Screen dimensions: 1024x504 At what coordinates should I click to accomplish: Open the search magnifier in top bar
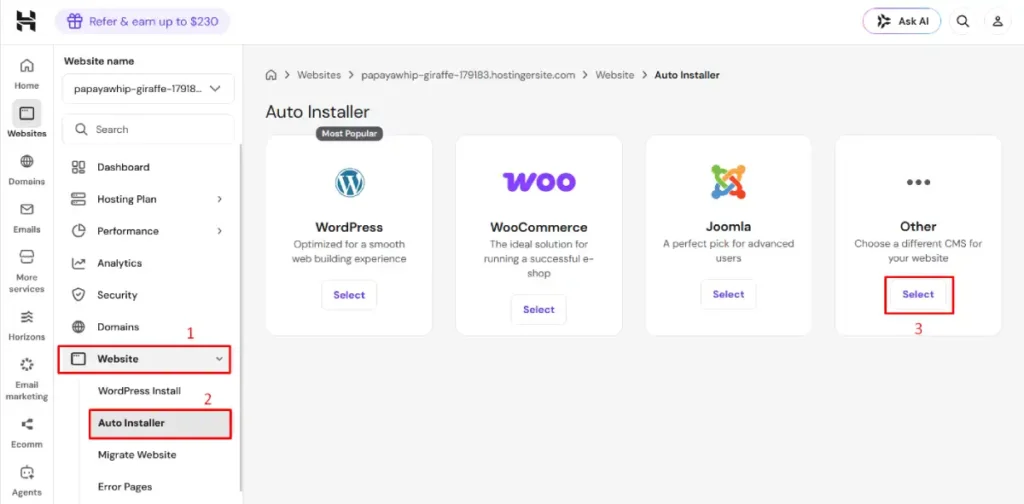click(963, 21)
